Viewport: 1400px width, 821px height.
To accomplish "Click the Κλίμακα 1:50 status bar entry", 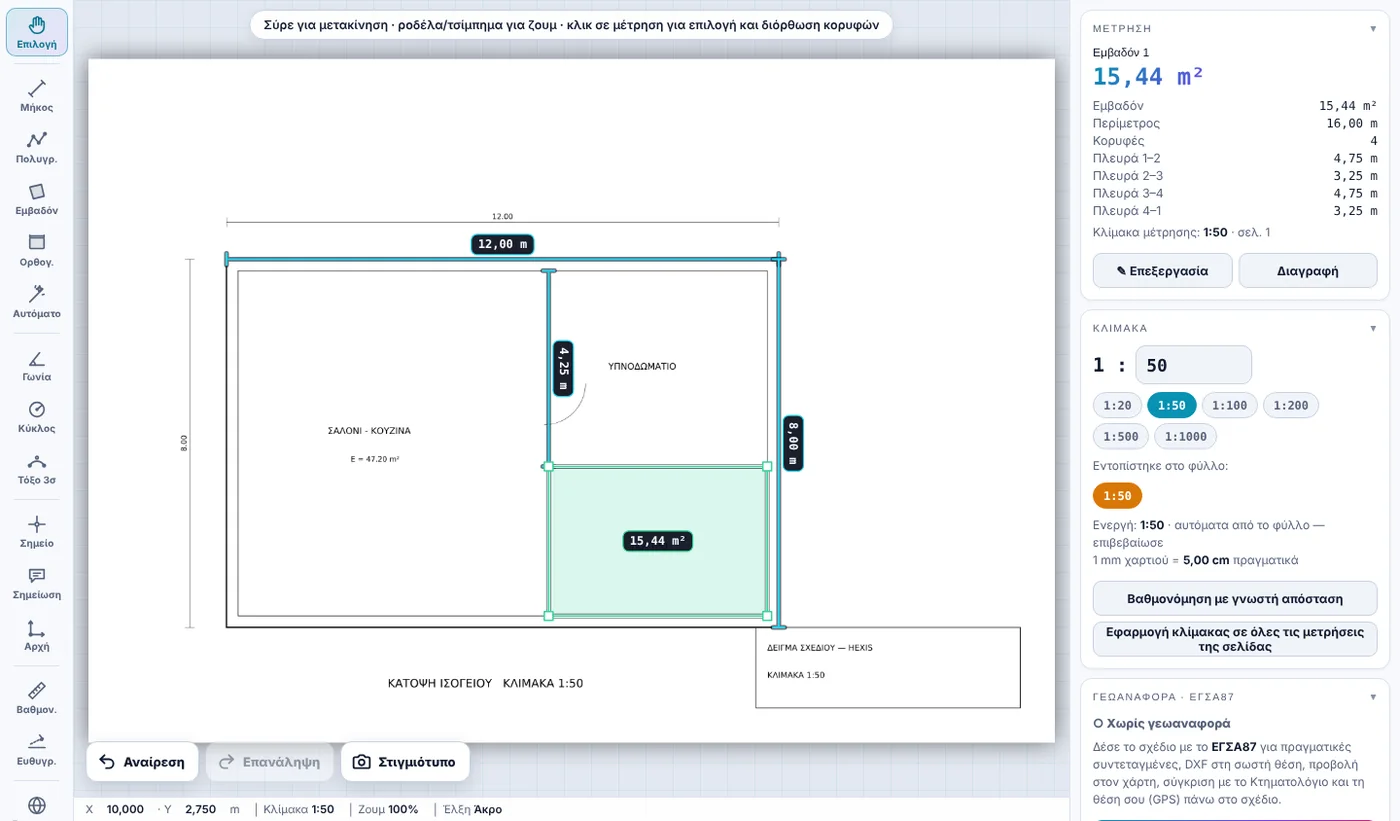I will pos(299,809).
